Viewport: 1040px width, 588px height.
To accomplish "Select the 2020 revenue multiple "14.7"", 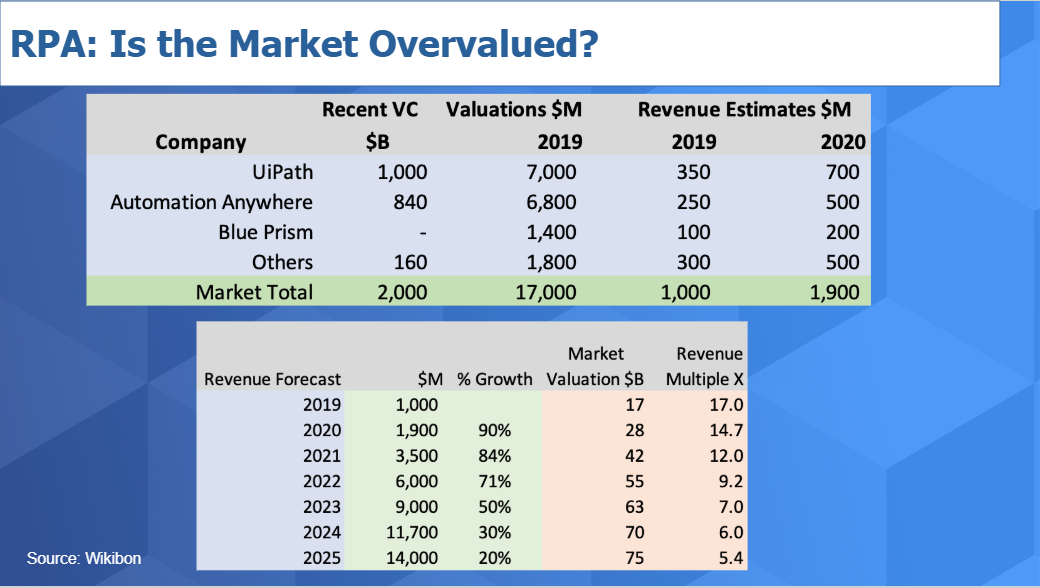I will (726, 430).
